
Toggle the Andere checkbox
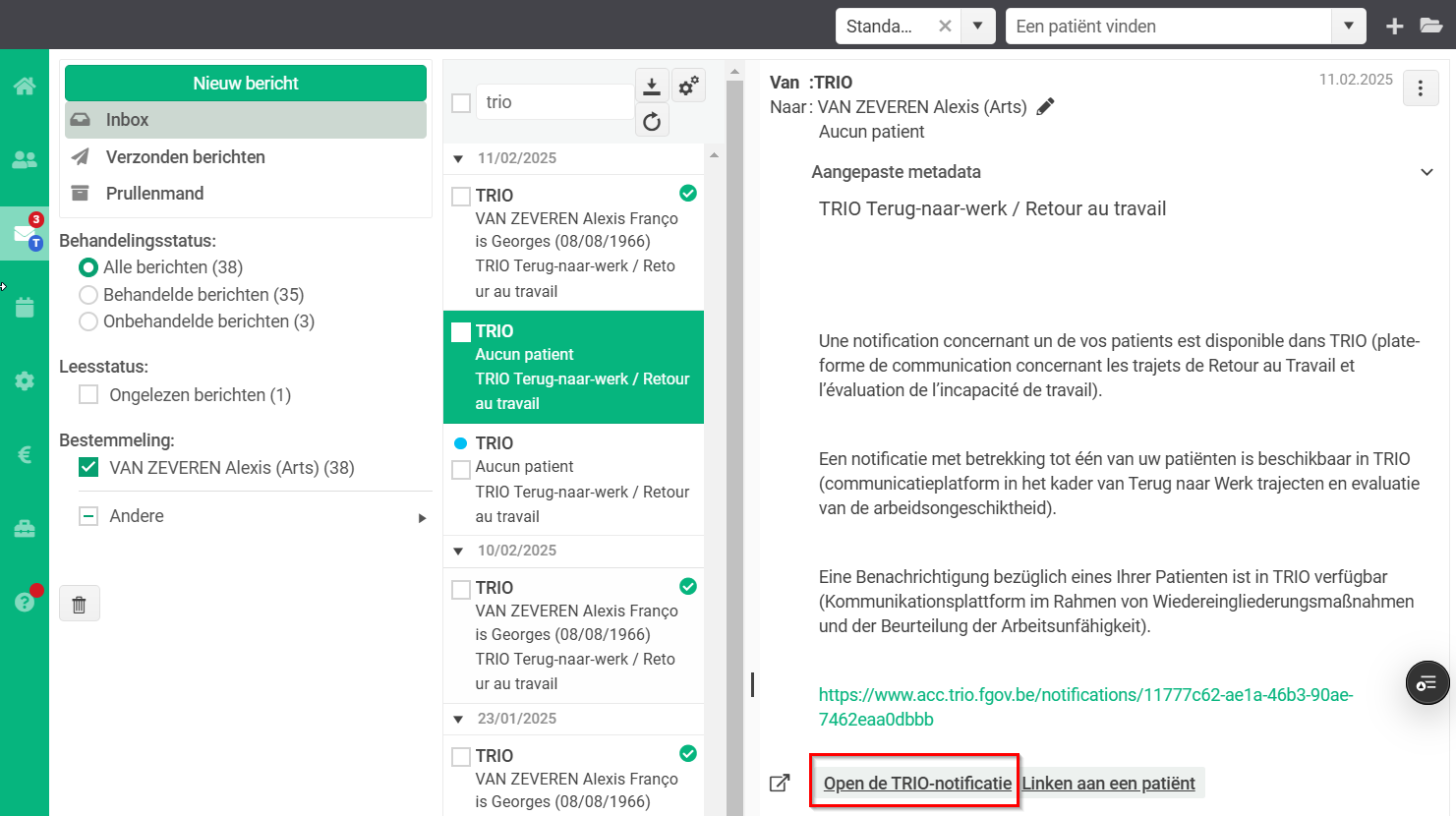coord(88,516)
